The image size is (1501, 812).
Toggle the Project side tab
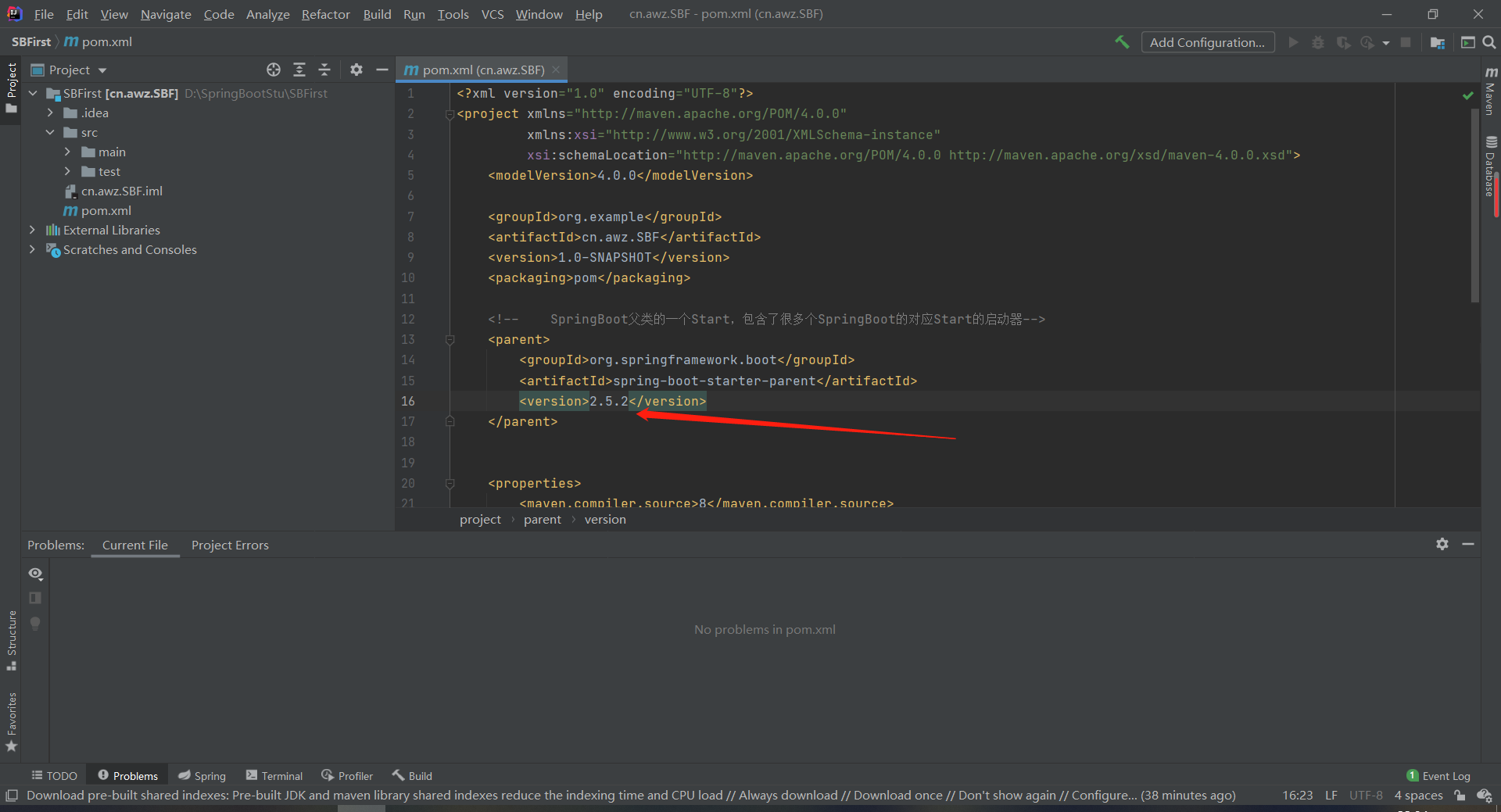pos(11,88)
